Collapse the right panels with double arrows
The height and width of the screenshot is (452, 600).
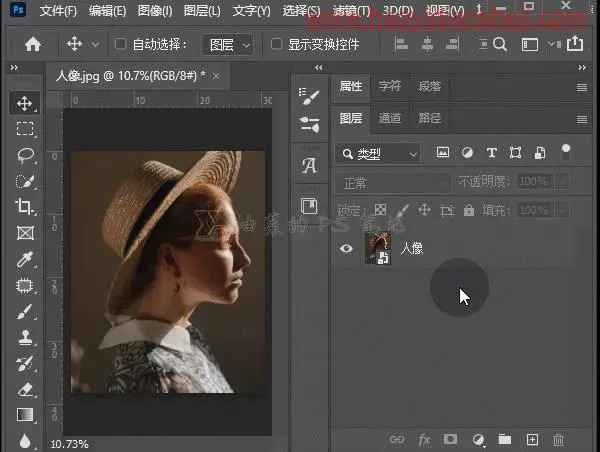tap(582, 68)
